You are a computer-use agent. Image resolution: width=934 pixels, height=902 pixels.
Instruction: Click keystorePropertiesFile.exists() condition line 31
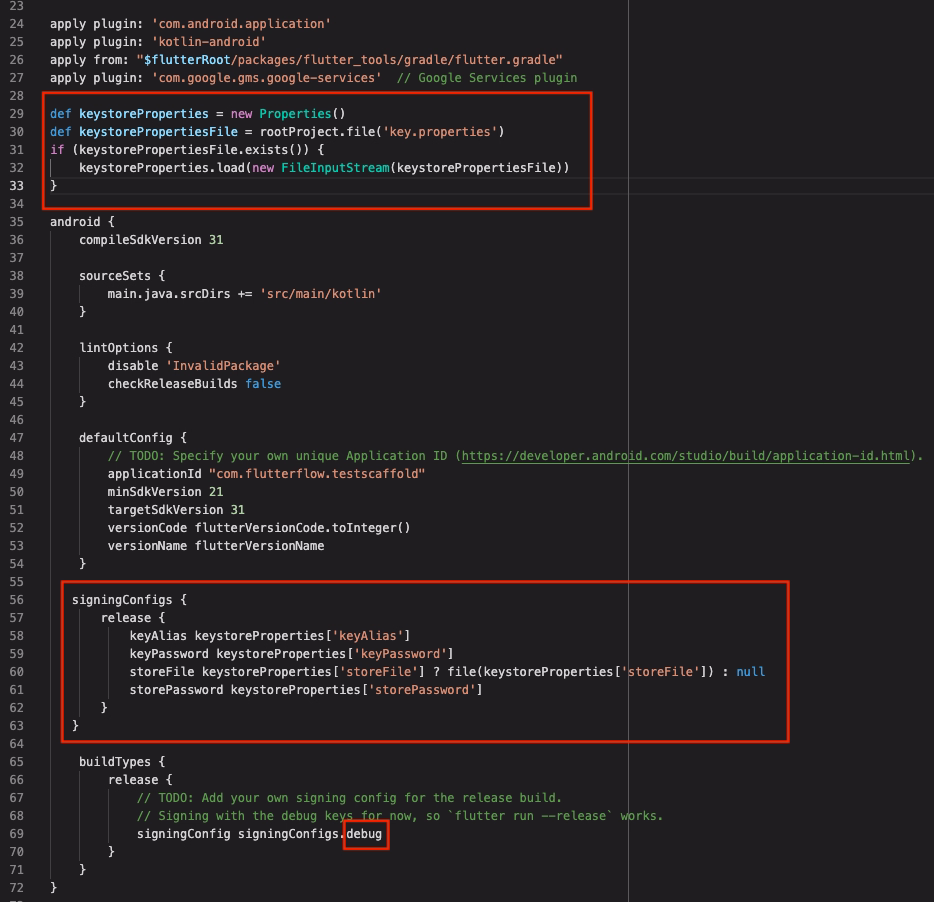click(194, 150)
